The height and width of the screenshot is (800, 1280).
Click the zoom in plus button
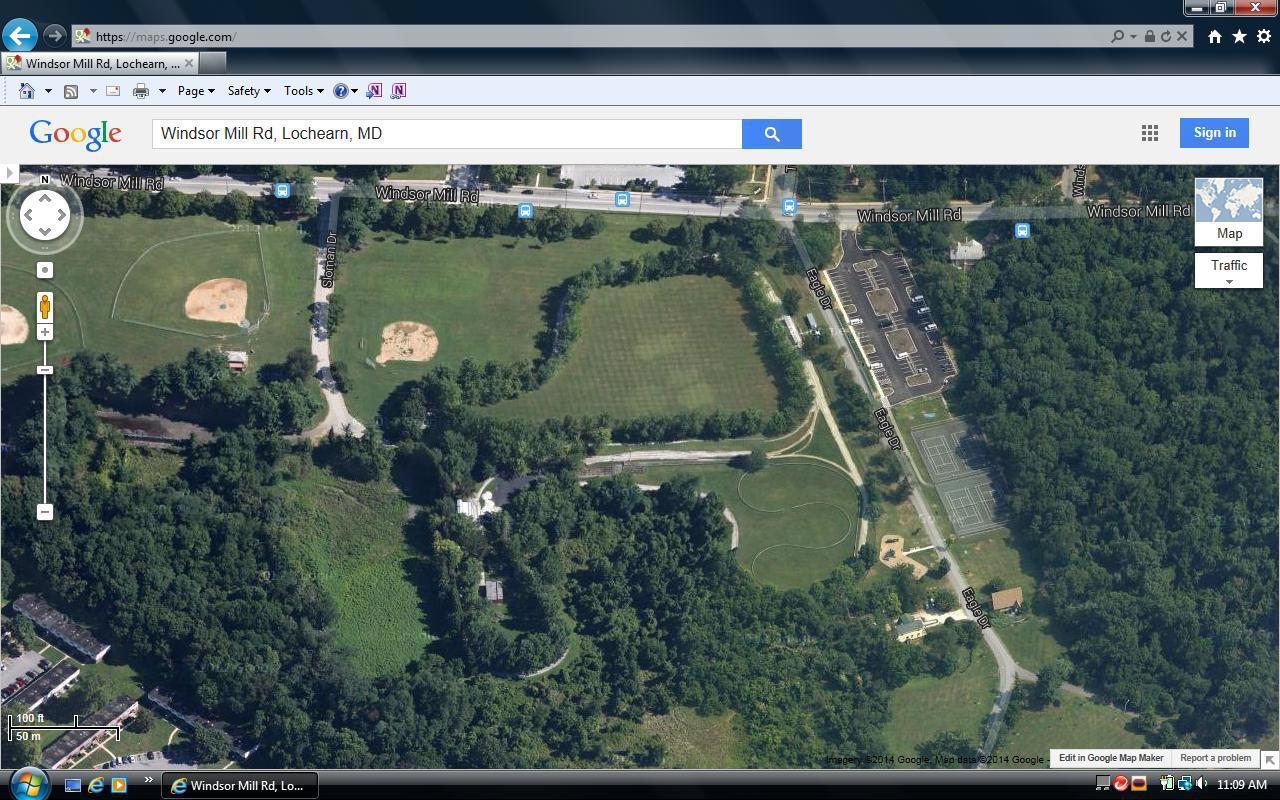45,332
